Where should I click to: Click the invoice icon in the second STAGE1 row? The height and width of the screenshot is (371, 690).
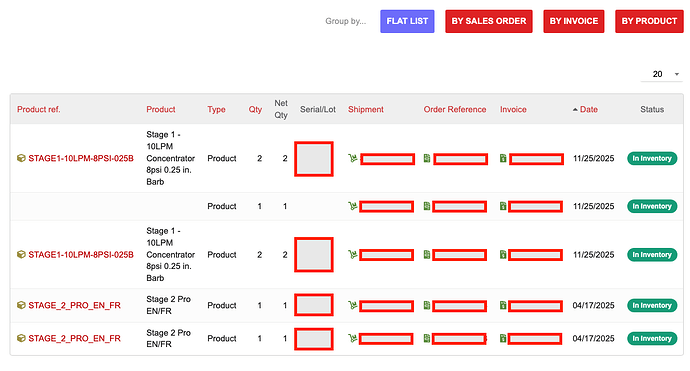(x=503, y=254)
